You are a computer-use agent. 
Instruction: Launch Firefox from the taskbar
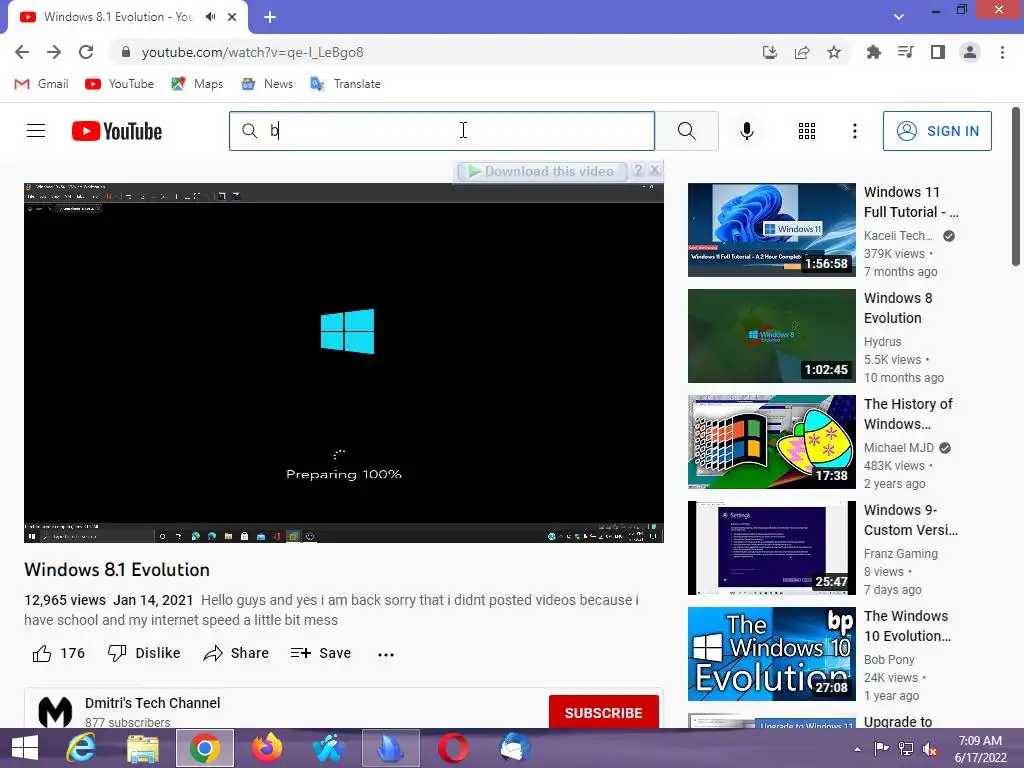click(x=267, y=748)
